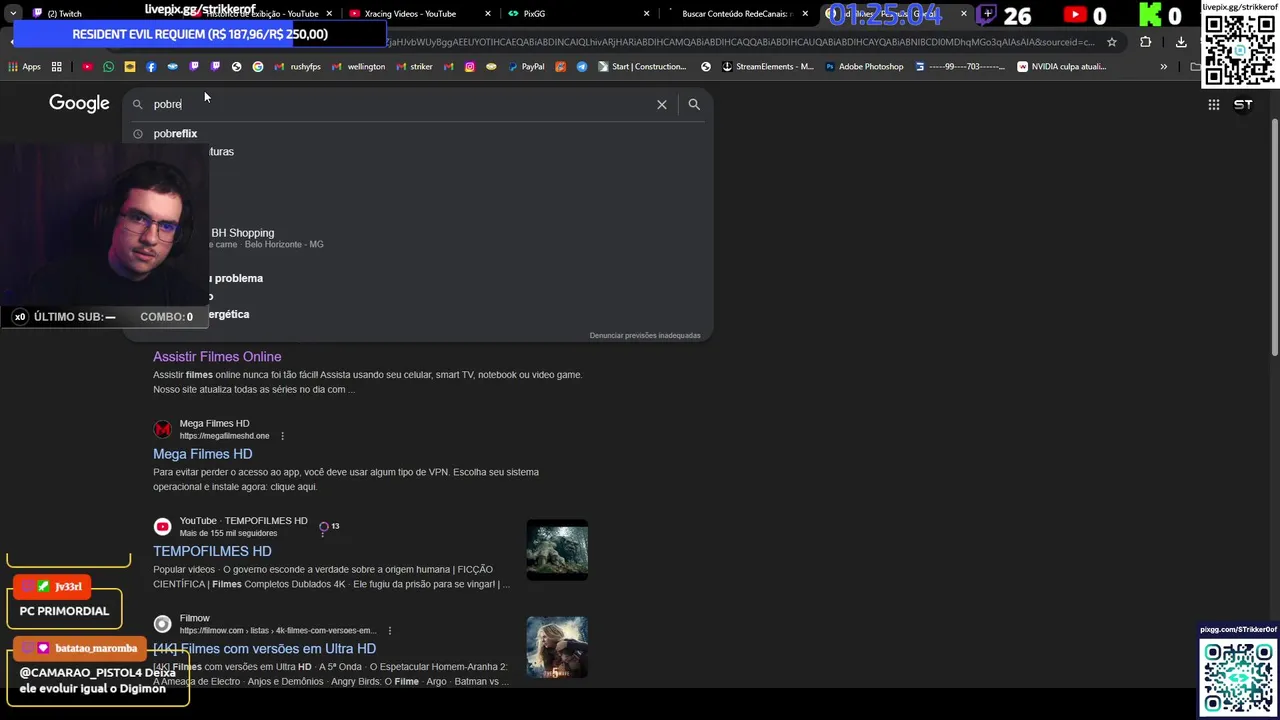Viewport: 1280px width, 720px height.
Task: Select the pobreflix search suggestion
Action: 418,133
